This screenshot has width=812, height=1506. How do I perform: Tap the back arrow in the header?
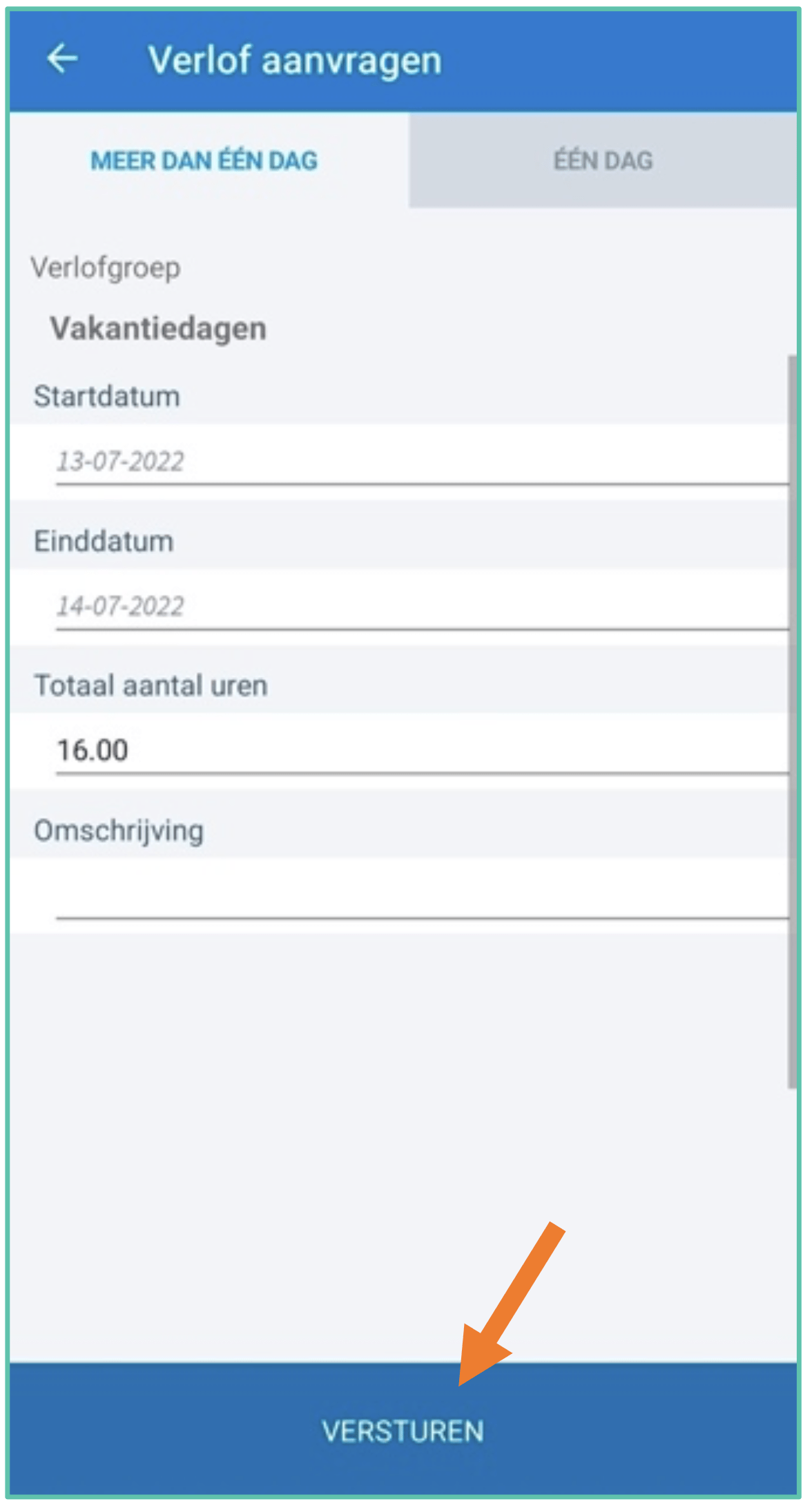point(62,59)
